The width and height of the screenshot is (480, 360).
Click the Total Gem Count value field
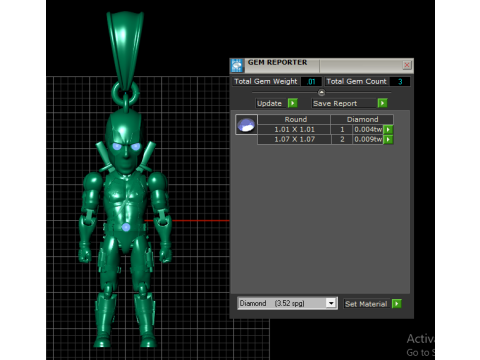coord(400,82)
